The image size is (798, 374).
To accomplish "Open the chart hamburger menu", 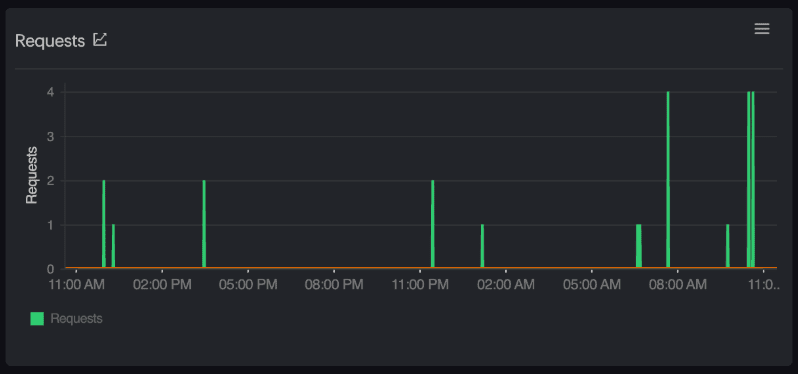I will [761, 29].
